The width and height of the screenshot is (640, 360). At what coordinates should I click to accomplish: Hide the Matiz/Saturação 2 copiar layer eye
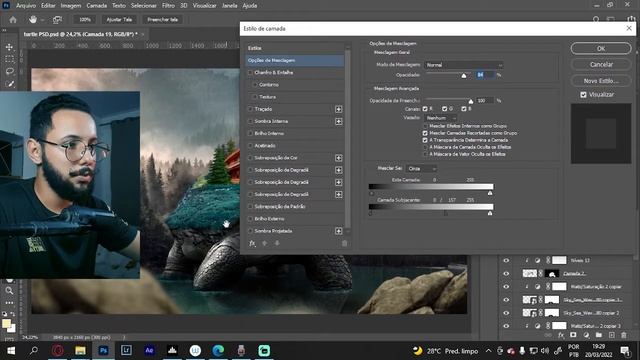[x=506, y=287]
